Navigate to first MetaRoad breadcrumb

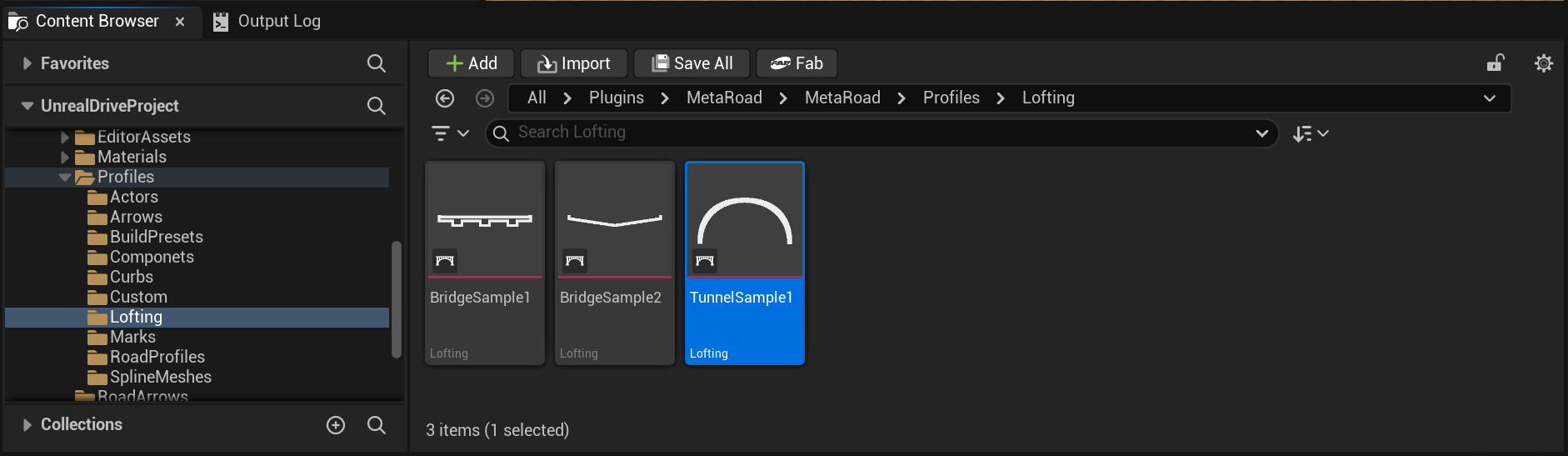724,98
